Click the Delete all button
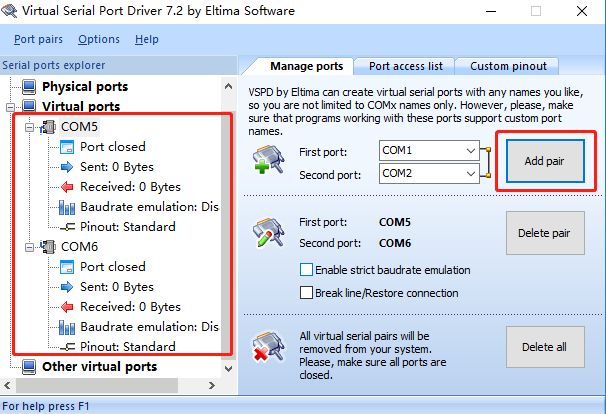Screen dimensions: 606x414 [x=545, y=347]
